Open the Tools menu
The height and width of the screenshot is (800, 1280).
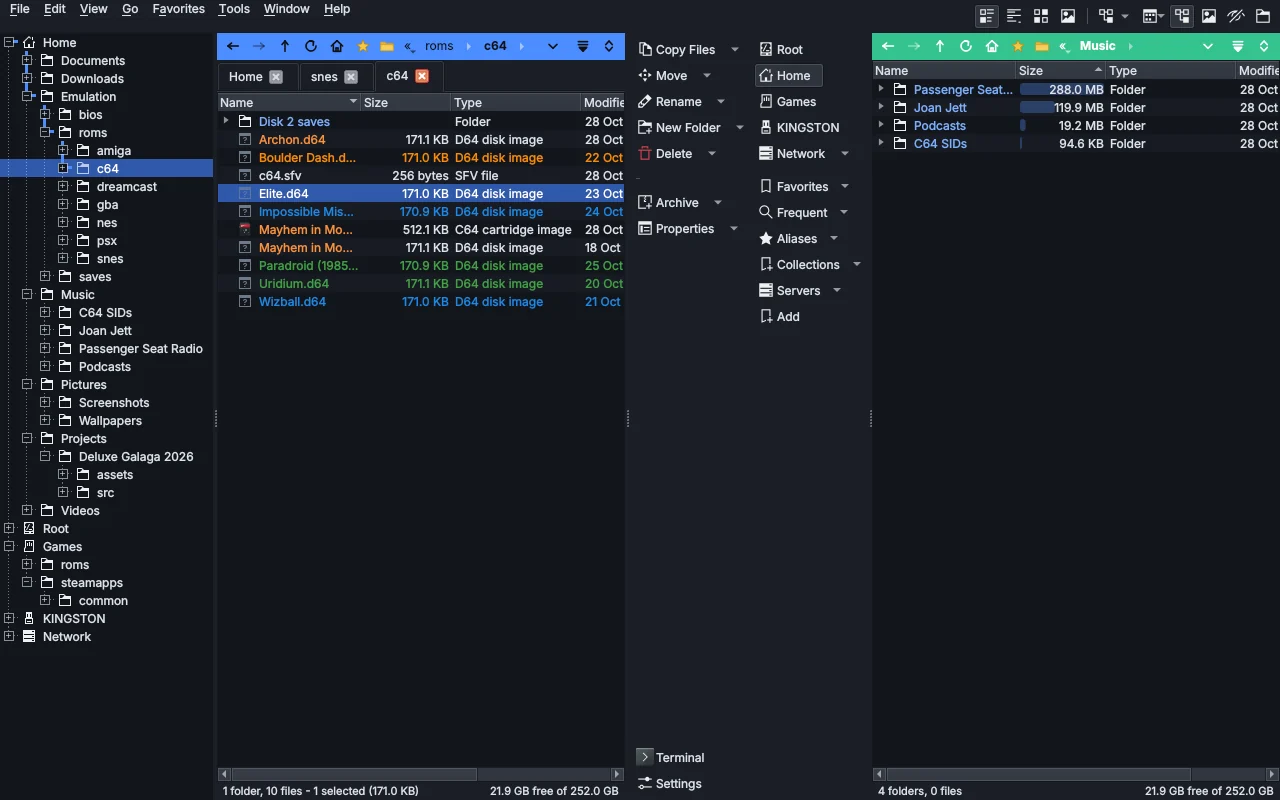coord(234,9)
